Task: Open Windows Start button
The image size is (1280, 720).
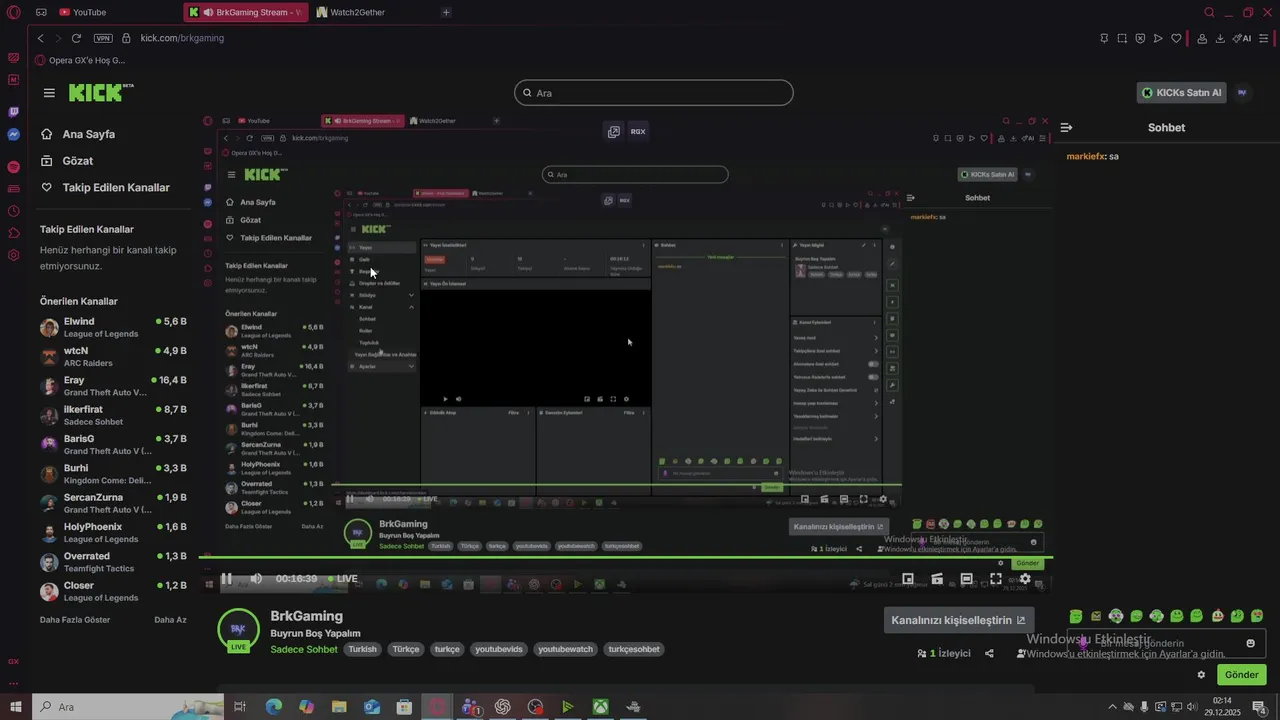Action: [x=15, y=707]
